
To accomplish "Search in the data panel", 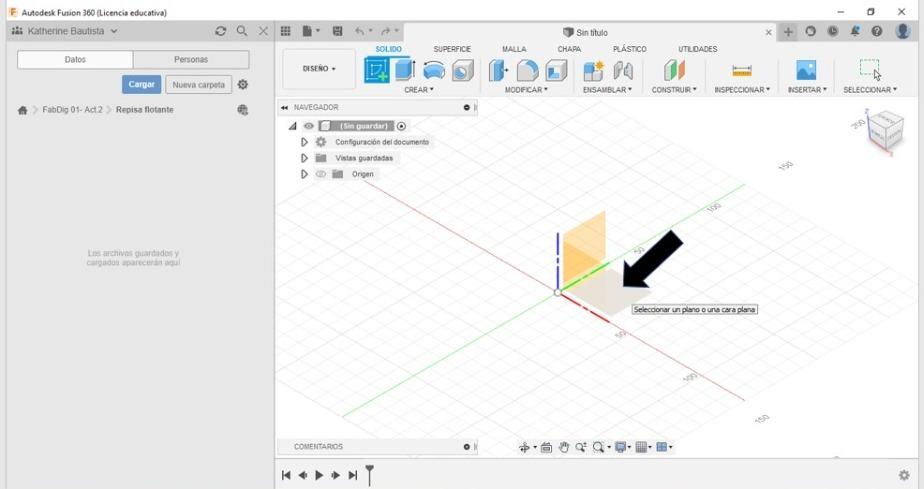I will click(x=242, y=31).
